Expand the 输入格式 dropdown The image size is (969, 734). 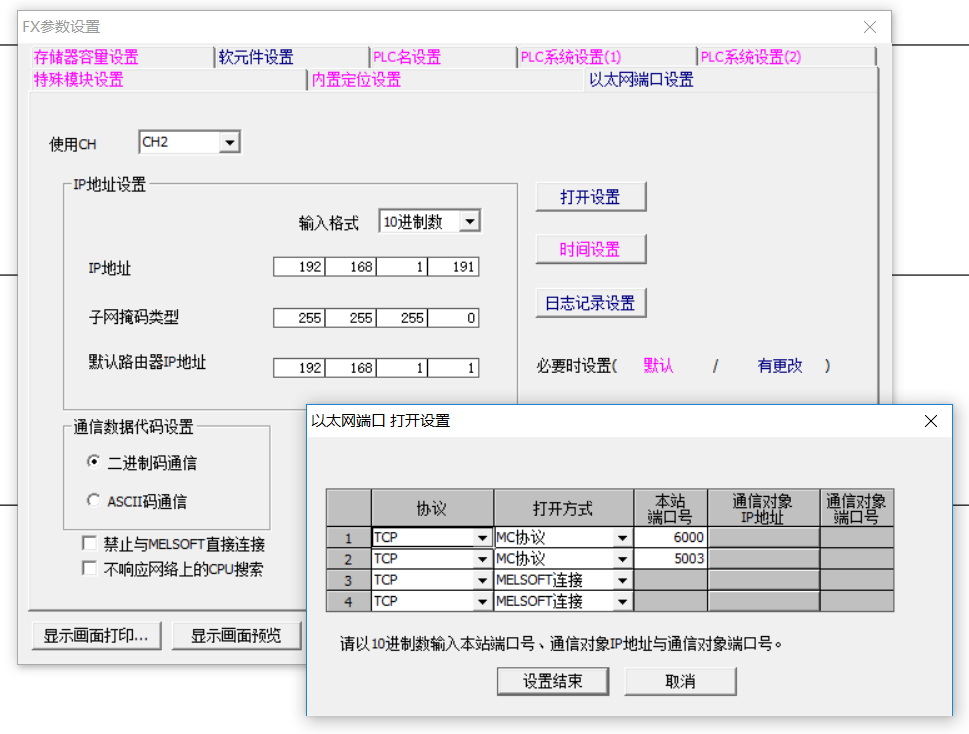pos(469,222)
